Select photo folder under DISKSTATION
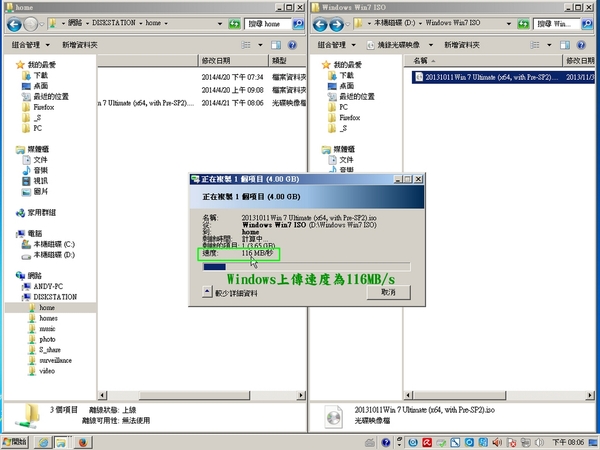The width and height of the screenshot is (600, 450). click(x=47, y=339)
